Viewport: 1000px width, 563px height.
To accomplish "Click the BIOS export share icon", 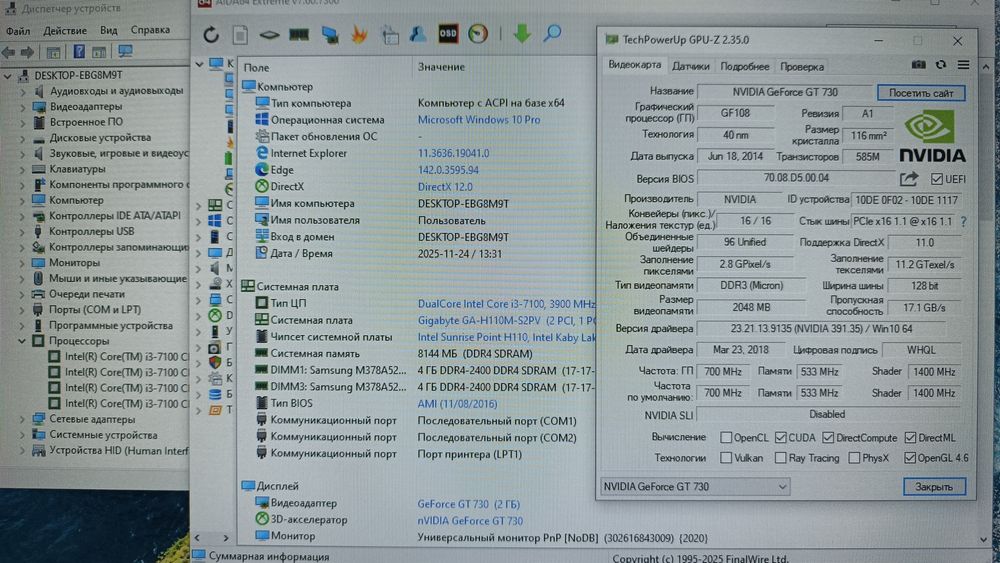I will [909, 179].
